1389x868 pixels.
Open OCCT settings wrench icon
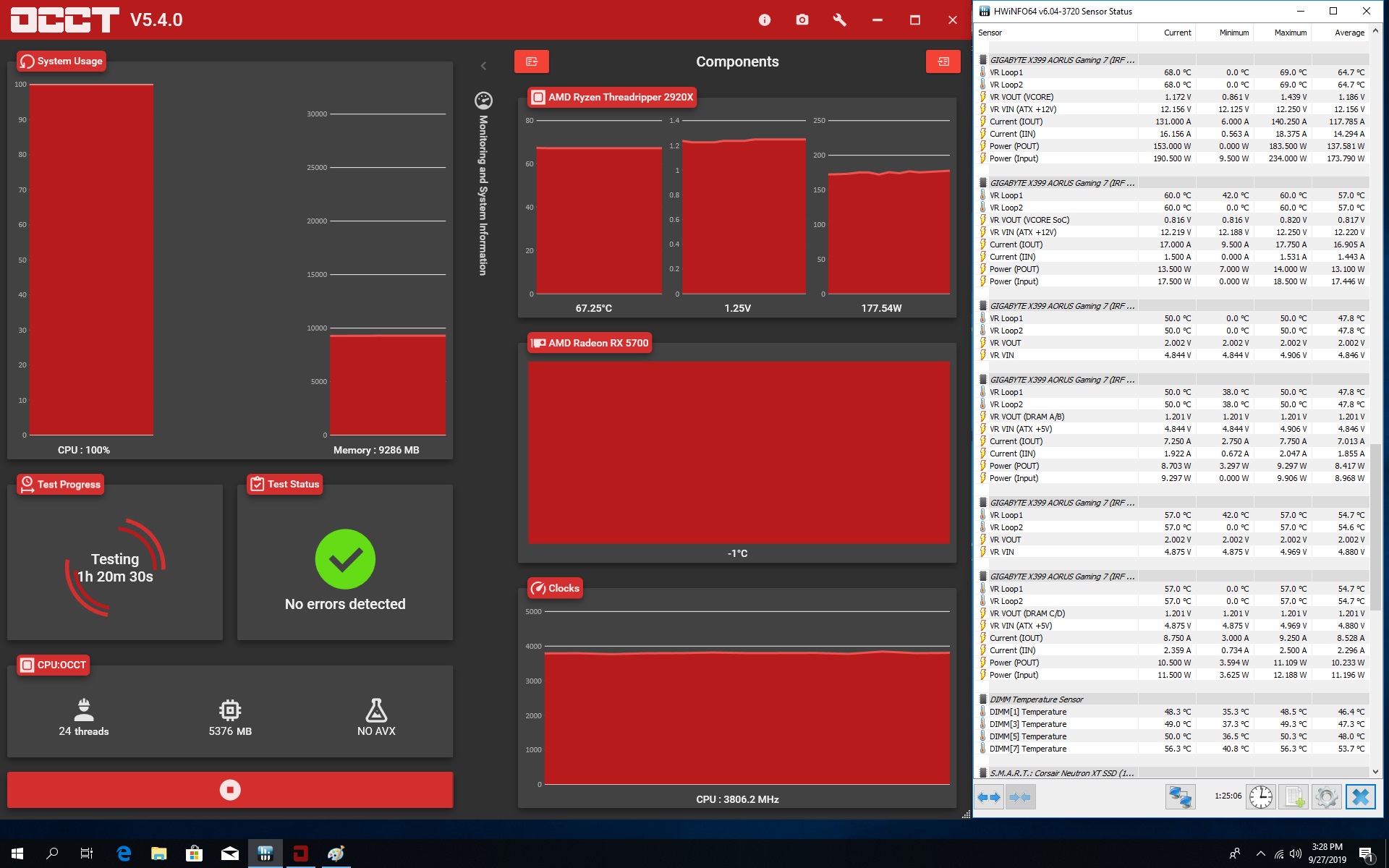[840, 20]
